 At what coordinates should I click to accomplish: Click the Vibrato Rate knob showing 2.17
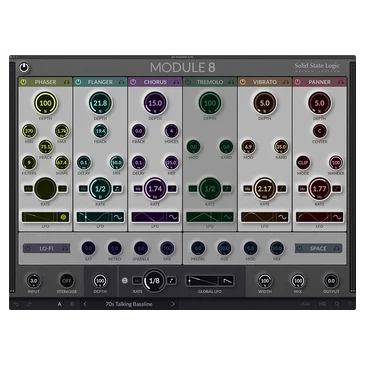[265, 189]
